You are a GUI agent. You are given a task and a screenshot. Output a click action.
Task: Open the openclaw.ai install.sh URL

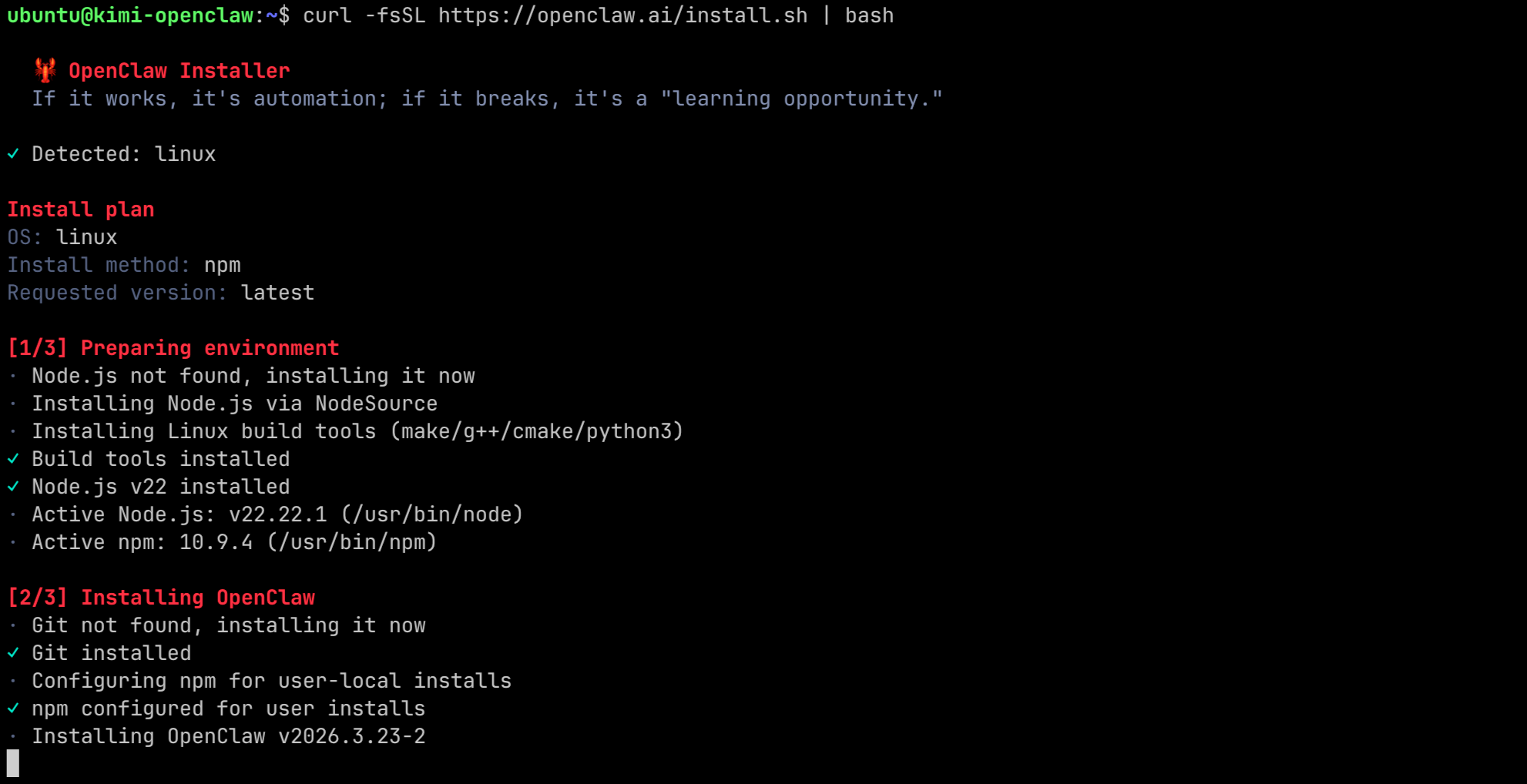click(623, 15)
